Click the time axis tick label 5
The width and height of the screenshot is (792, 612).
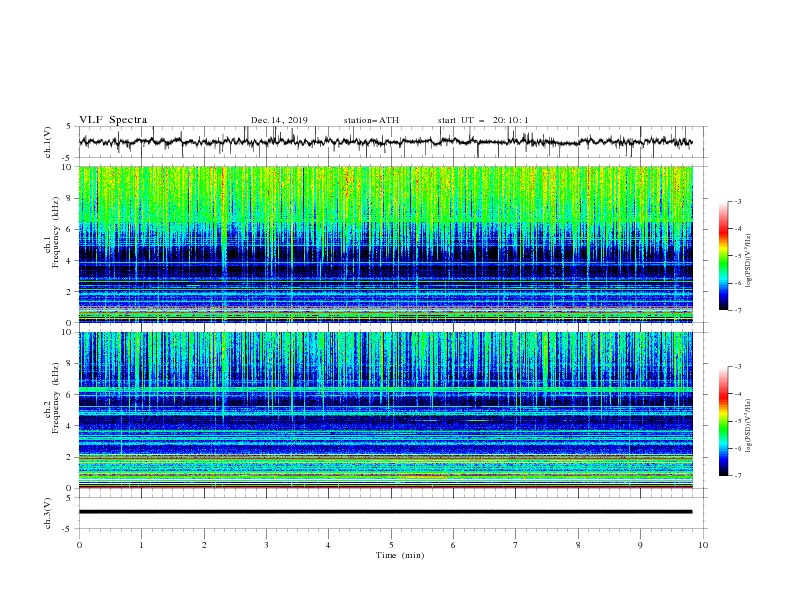[x=391, y=545]
